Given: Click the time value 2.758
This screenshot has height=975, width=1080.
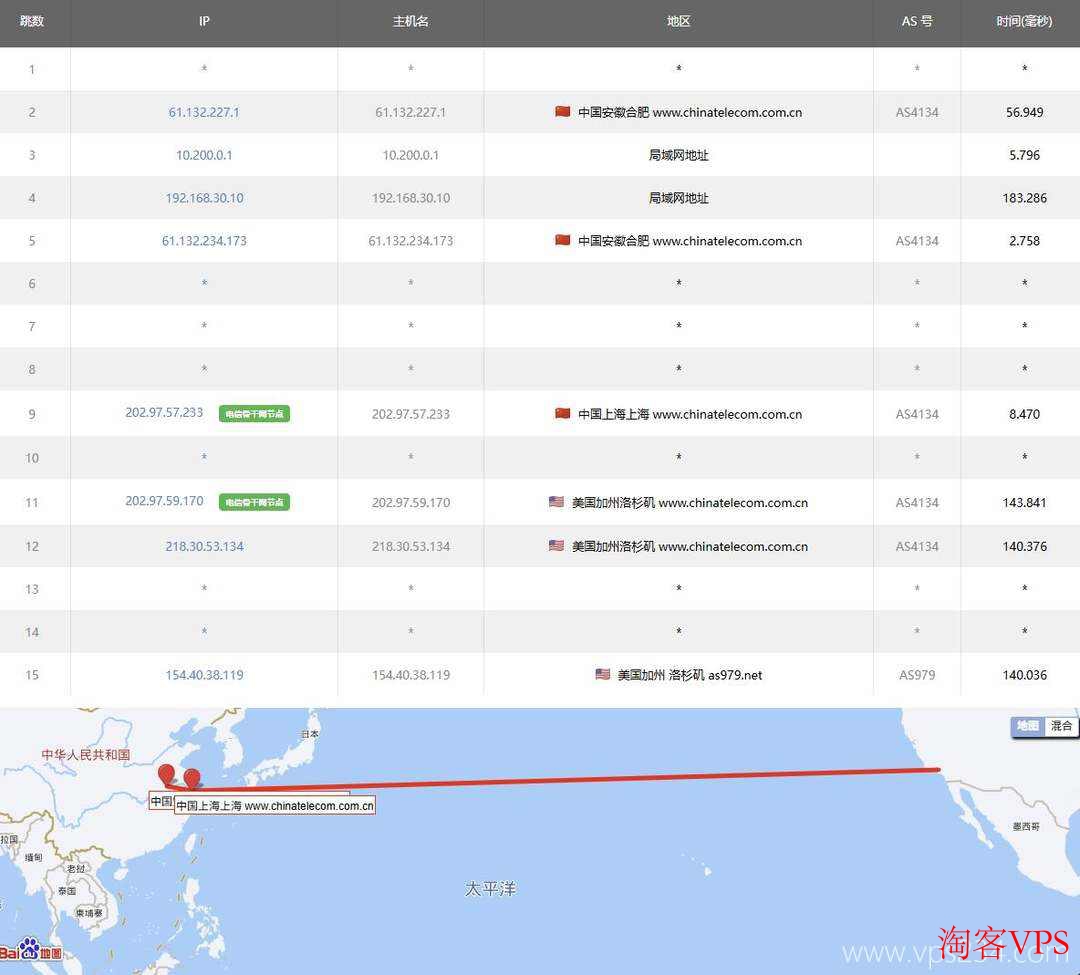Looking at the screenshot, I should 1024,240.
